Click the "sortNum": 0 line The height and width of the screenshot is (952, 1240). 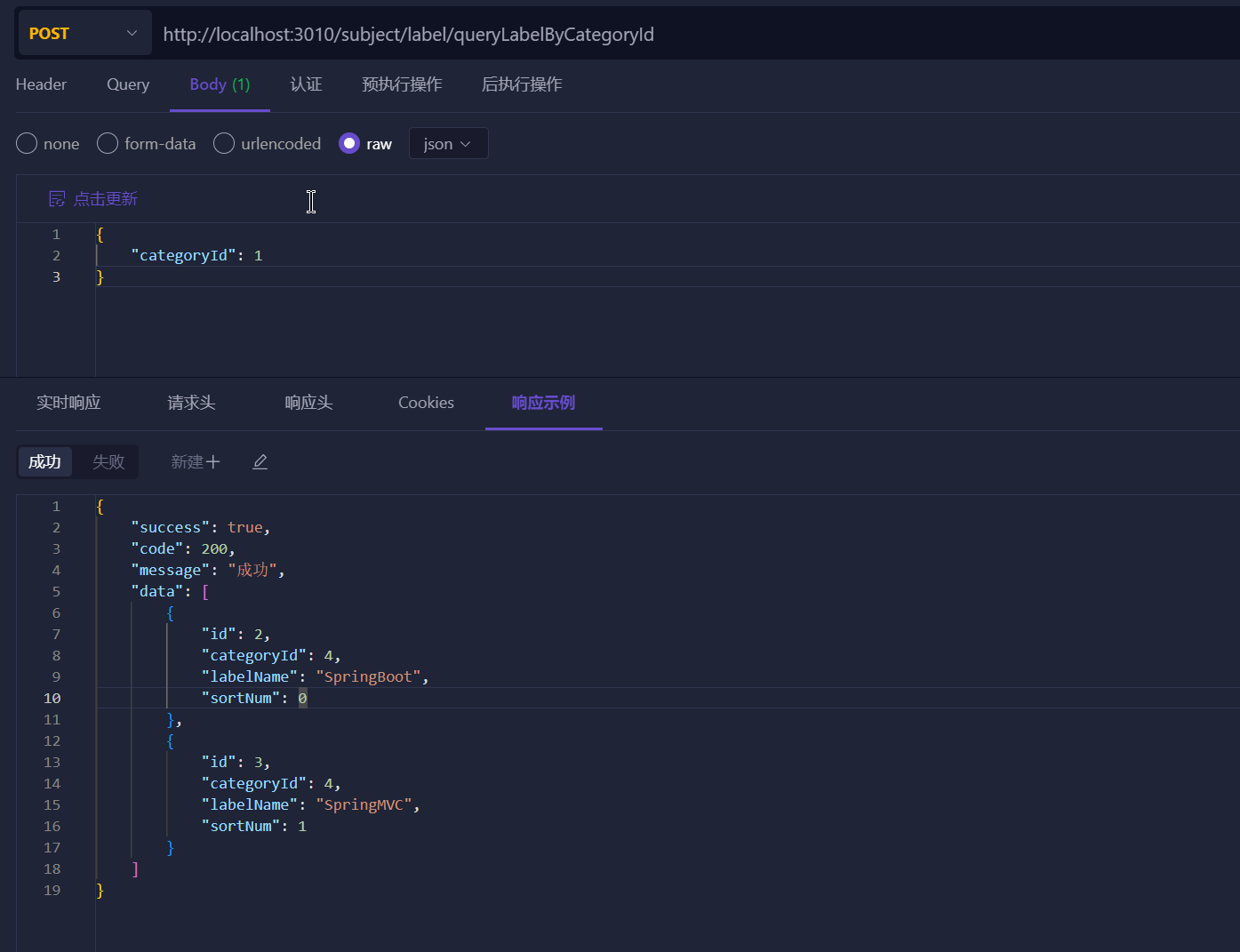254,698
